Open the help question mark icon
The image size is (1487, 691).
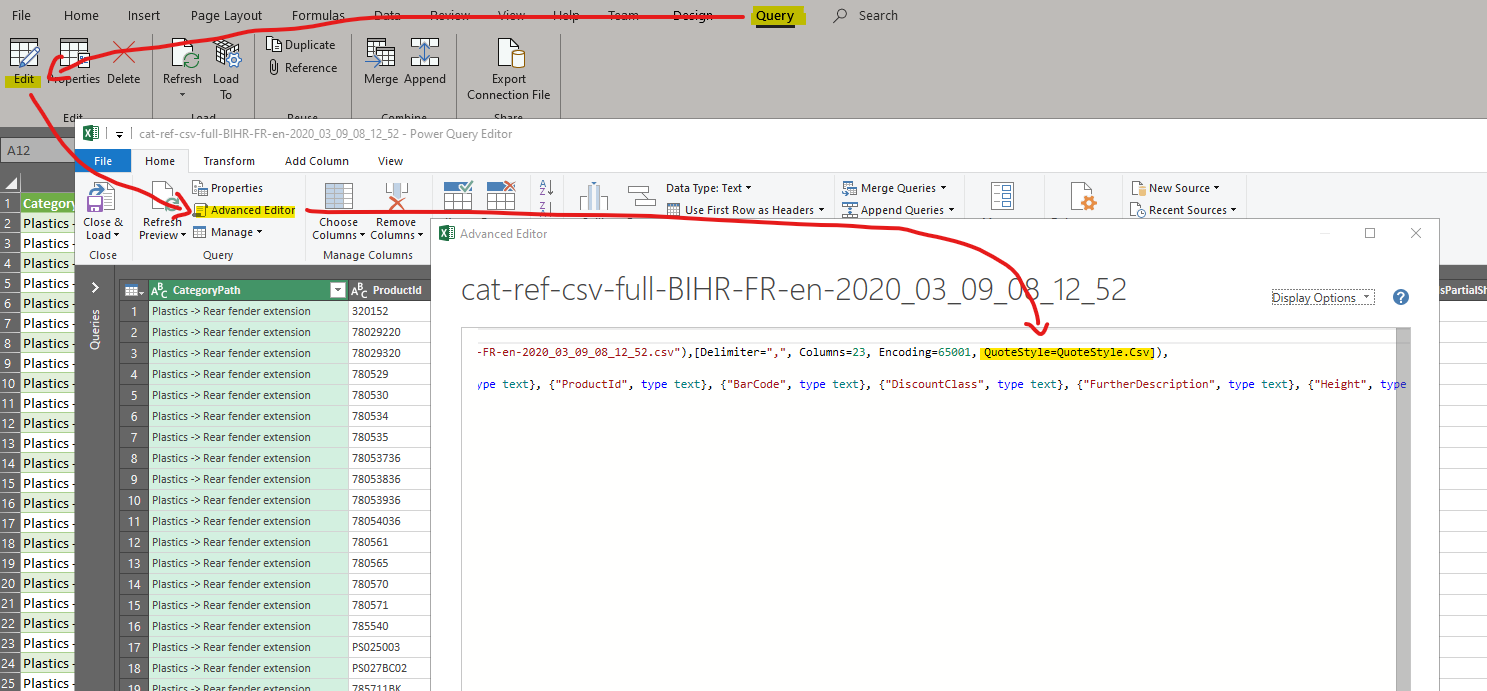(x=1400, y=297)
